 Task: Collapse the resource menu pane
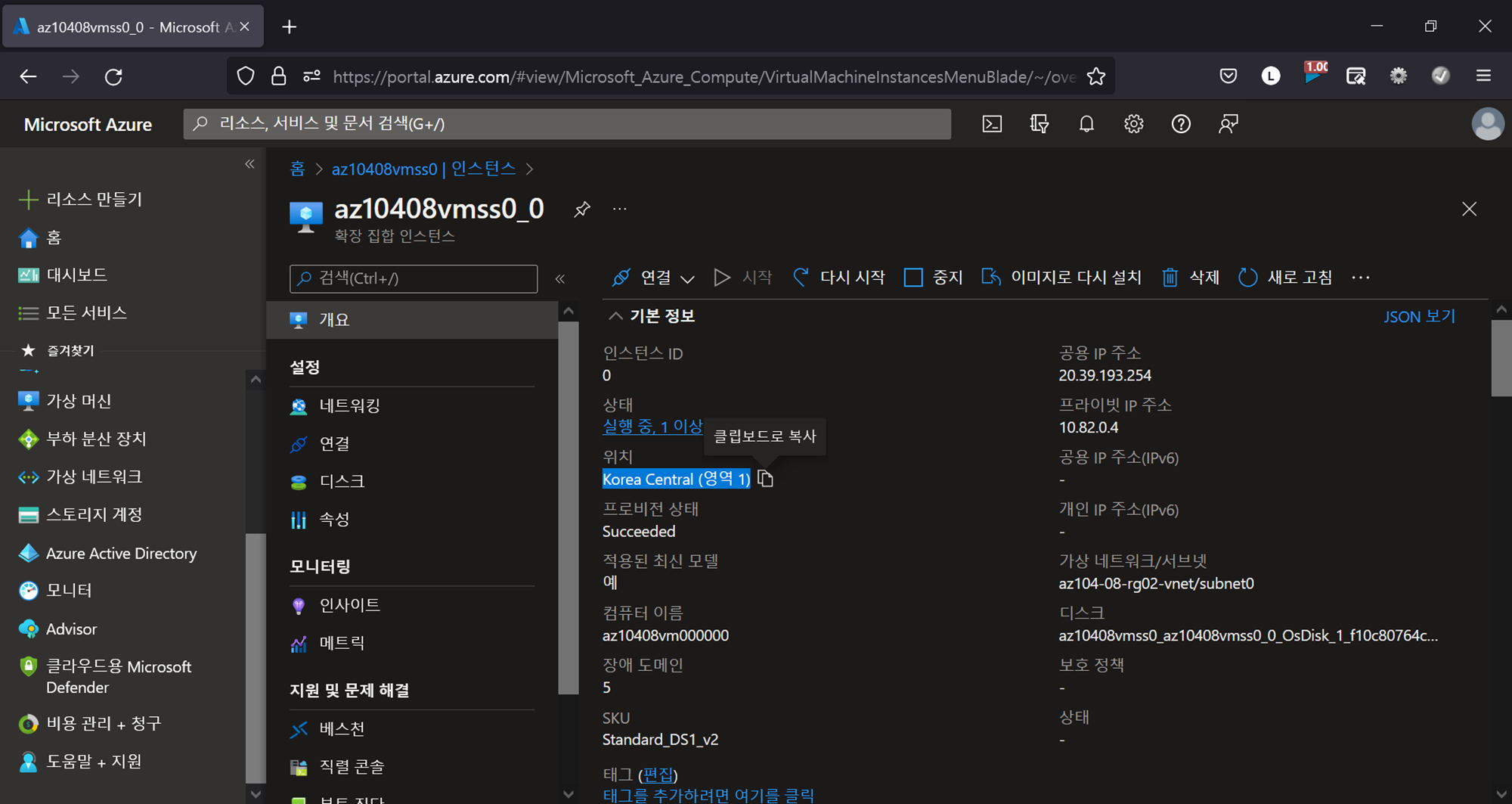[x=560, y=279]
